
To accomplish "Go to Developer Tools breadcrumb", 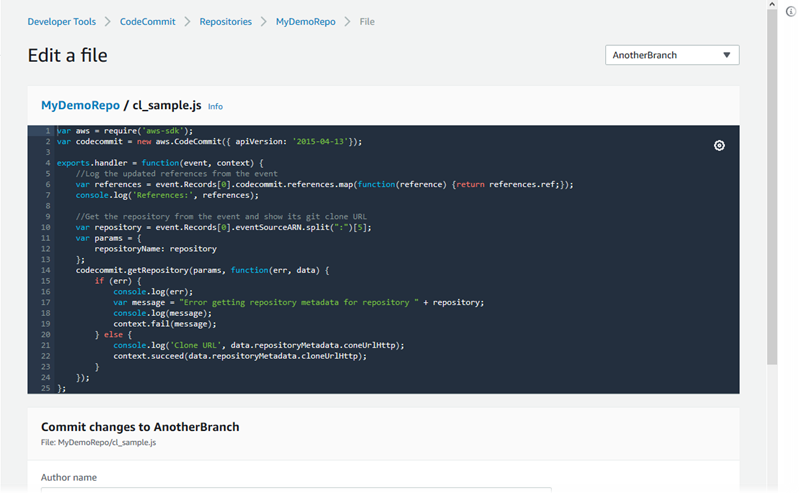I will 62,21.
